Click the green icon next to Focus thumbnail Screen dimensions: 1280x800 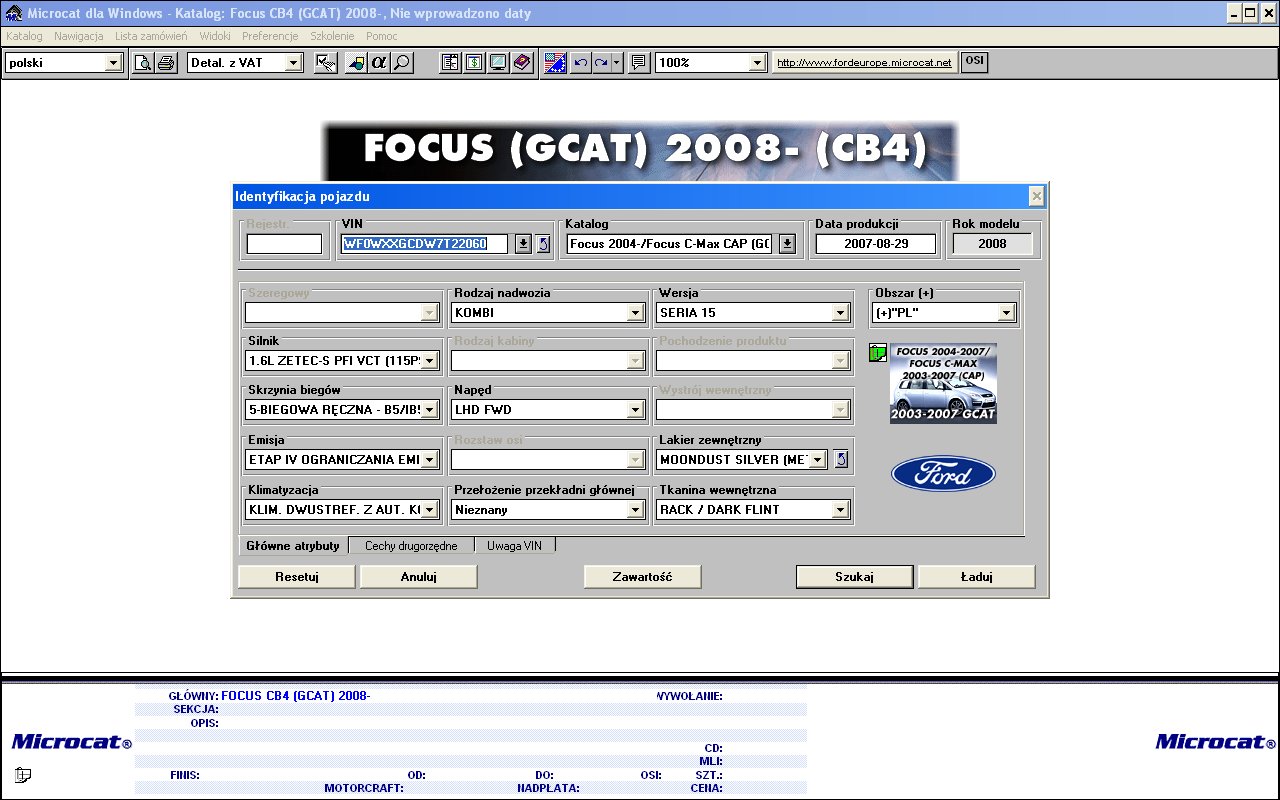pos(878,353)
